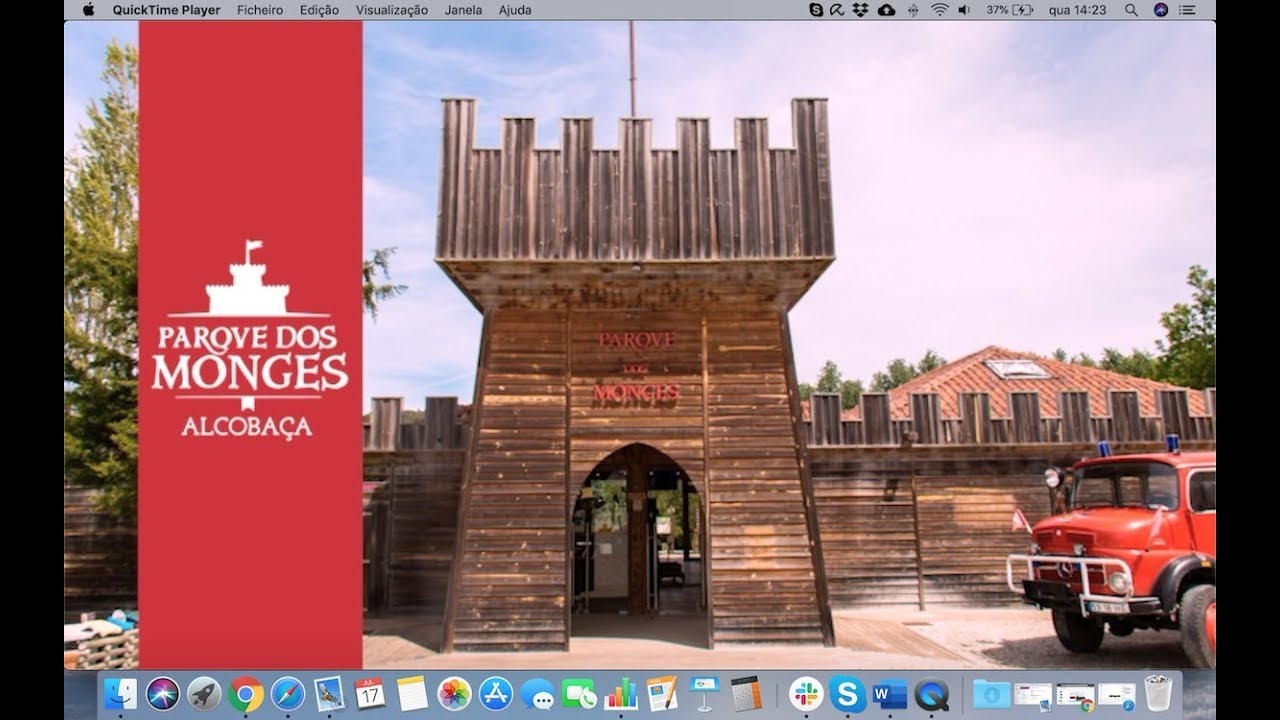Screen dimensions: 1280x720
Task: Open Finder from the Dock
Action: (x=120, y=693)
